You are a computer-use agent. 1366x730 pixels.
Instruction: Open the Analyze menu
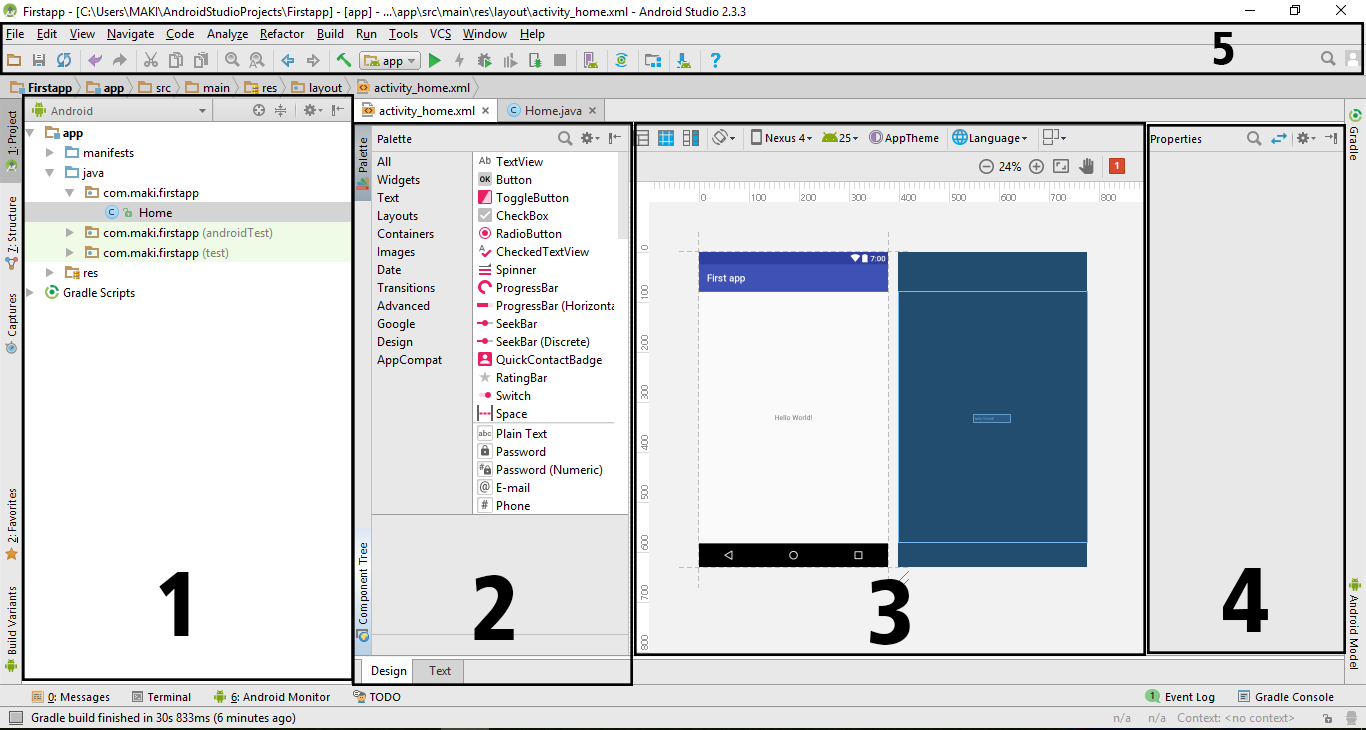(x=227, y=34)
